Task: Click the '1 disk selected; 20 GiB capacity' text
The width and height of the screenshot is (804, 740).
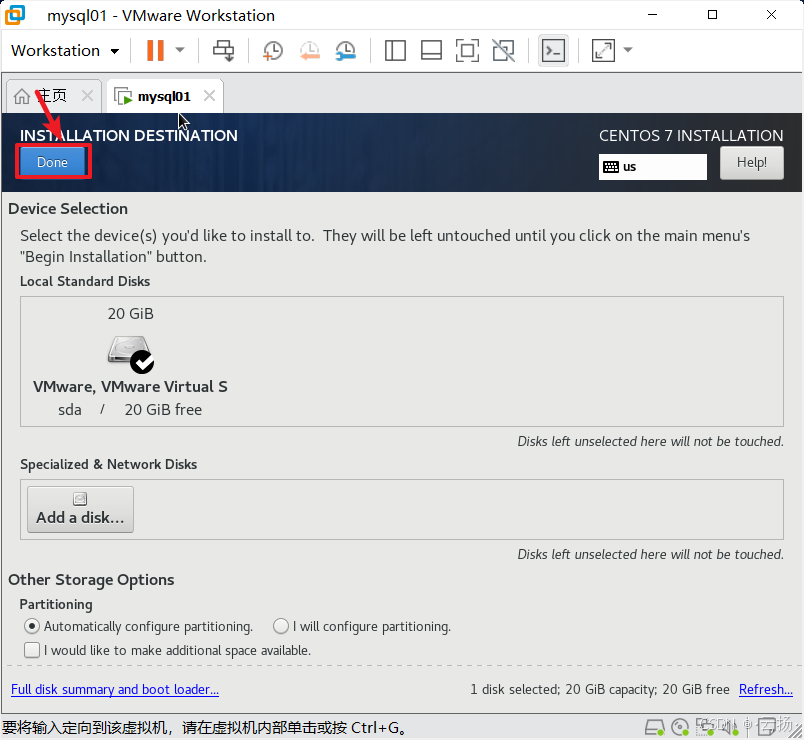Action: pos(564,689)
